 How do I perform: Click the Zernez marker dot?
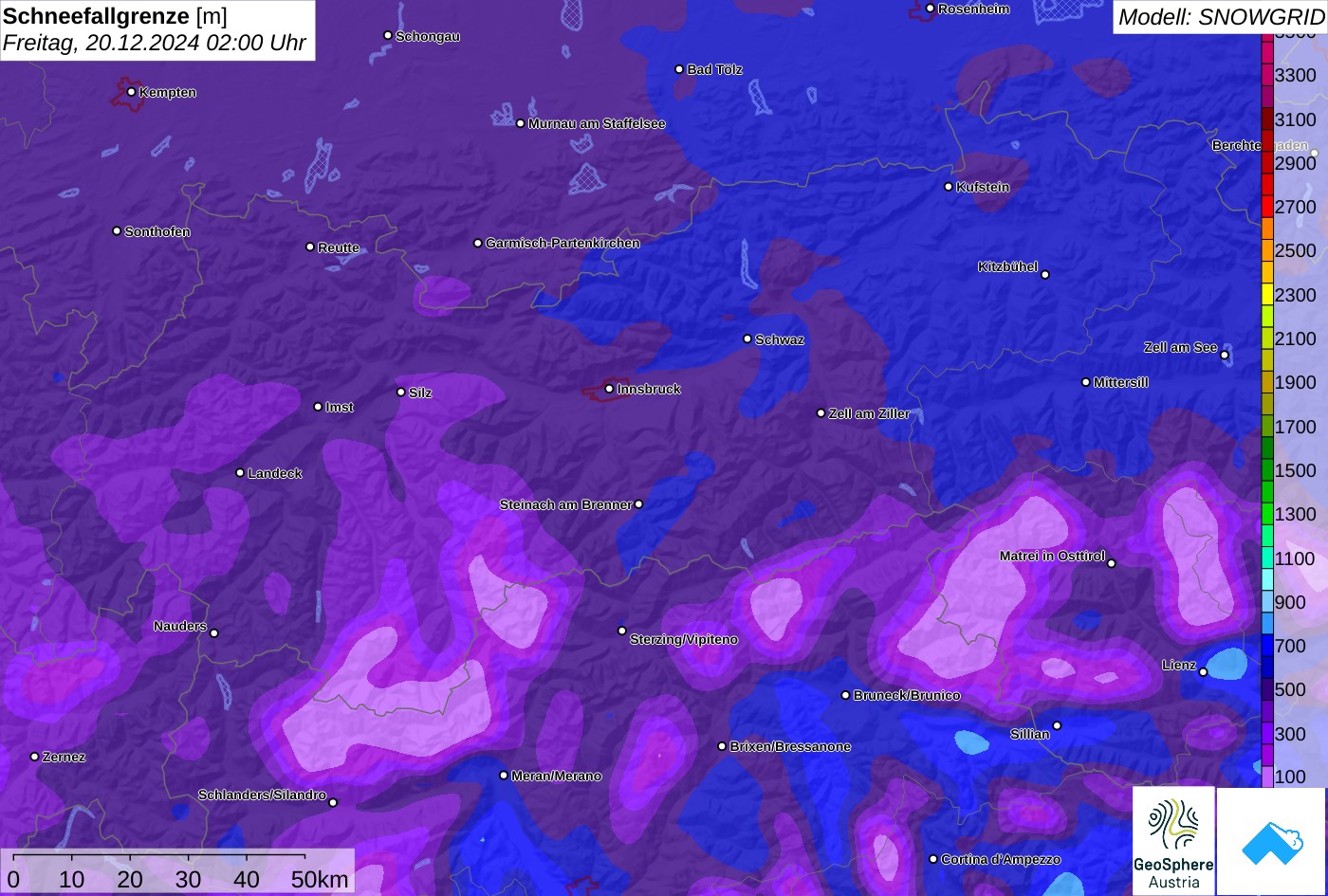[x=34, y=757]
